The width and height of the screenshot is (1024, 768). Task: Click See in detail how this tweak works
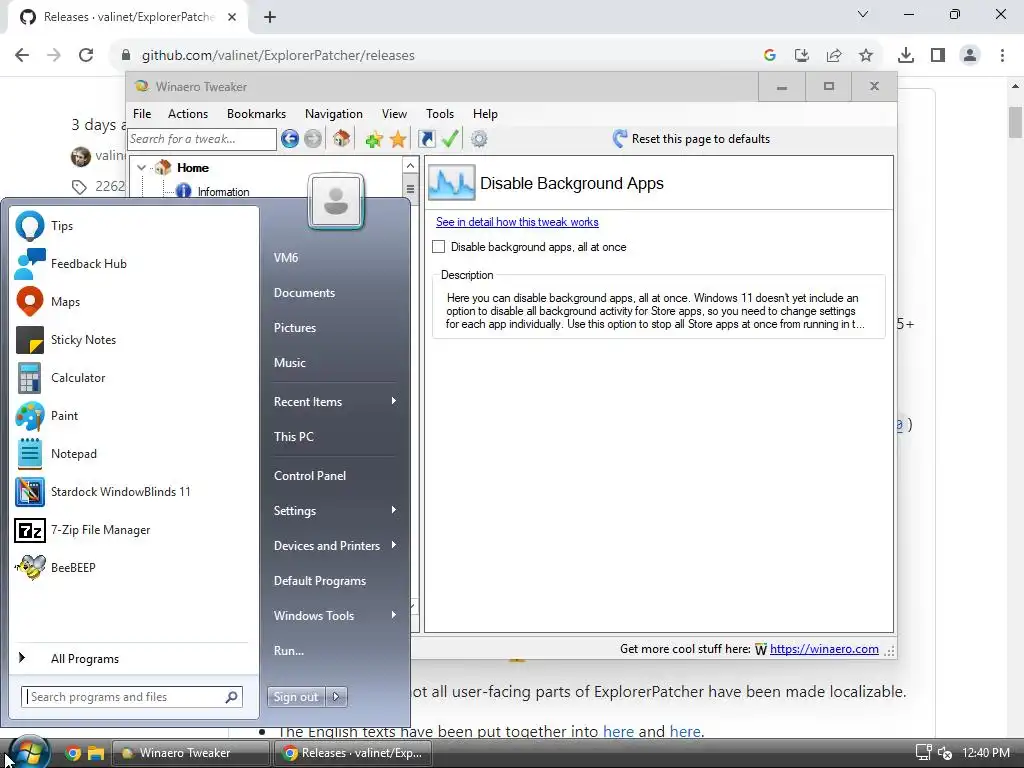517,222
